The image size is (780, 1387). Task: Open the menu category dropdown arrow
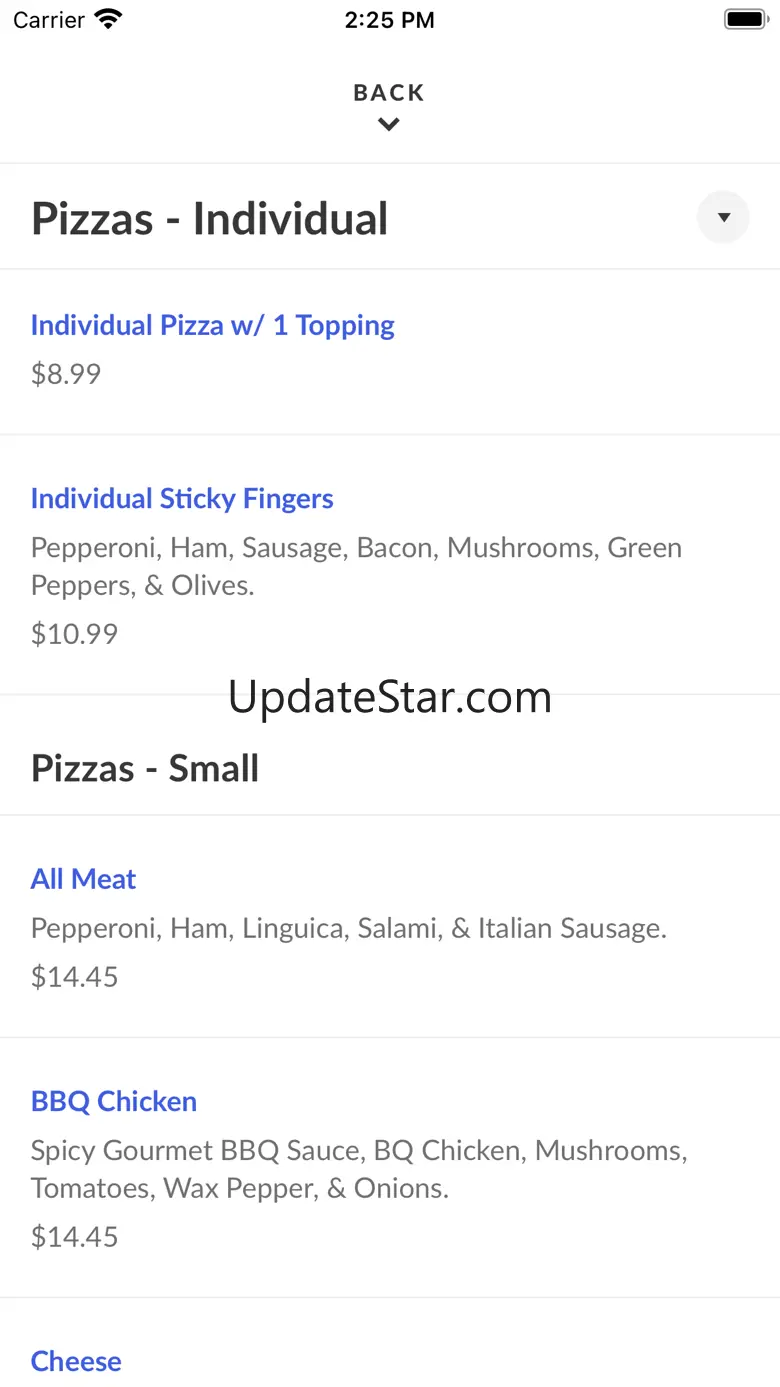click(723, 217)
